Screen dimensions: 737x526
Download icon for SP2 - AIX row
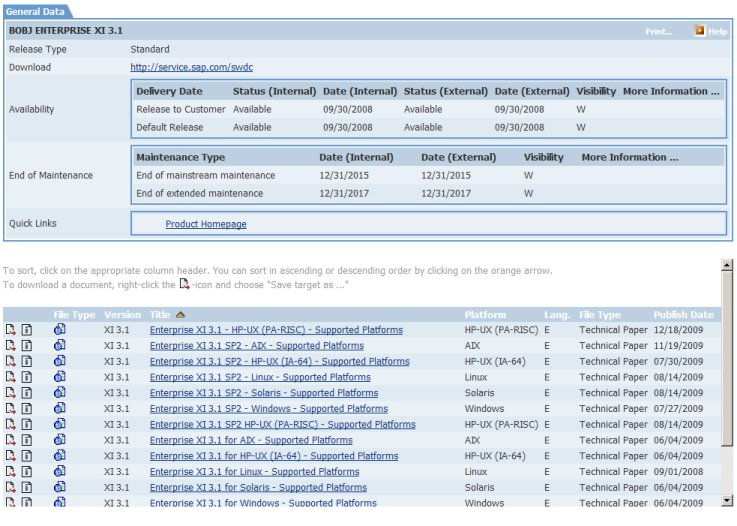tap(11, 345)
